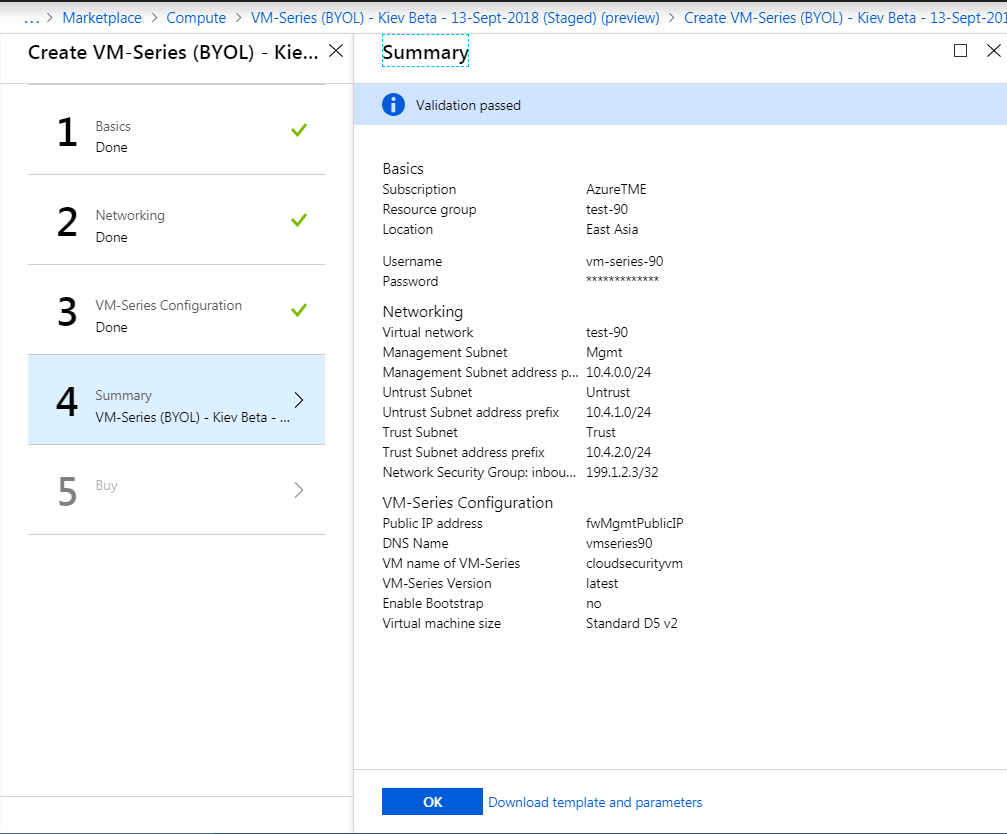Expand collapsed breadcrumb ellipsis
The height and width of the screenshot is (834, 1007).
[31, 18]
